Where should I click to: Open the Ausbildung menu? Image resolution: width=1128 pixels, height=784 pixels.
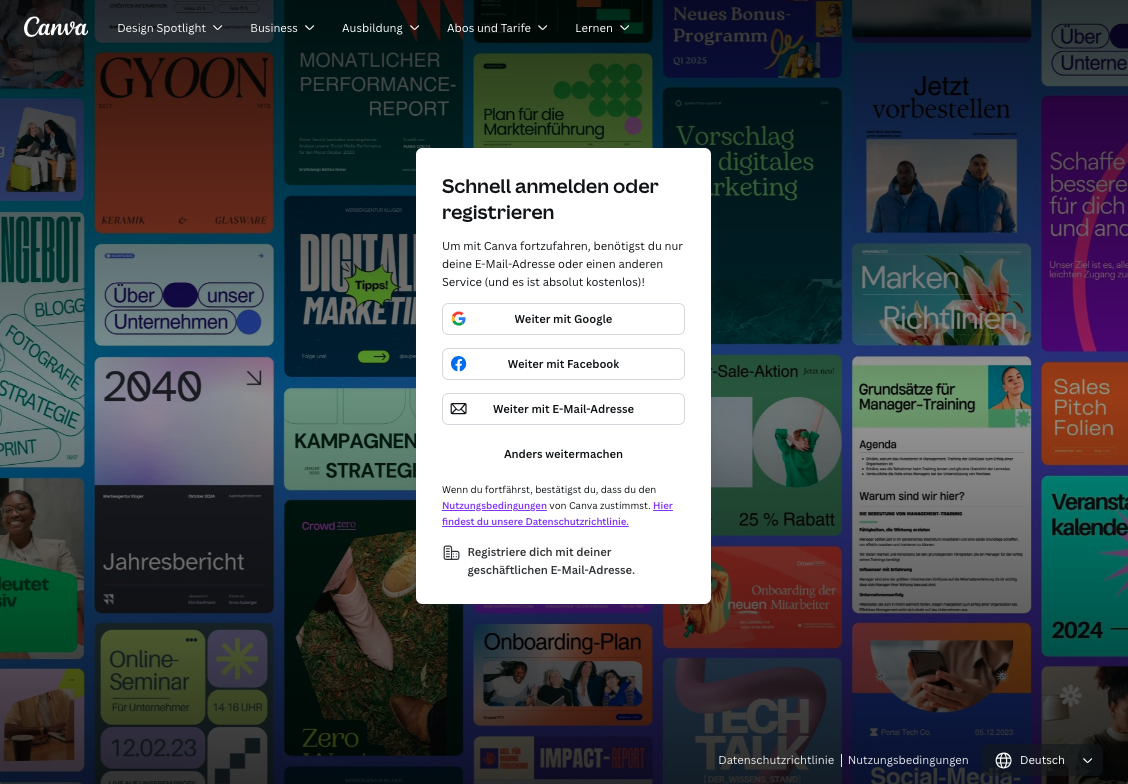381,28
